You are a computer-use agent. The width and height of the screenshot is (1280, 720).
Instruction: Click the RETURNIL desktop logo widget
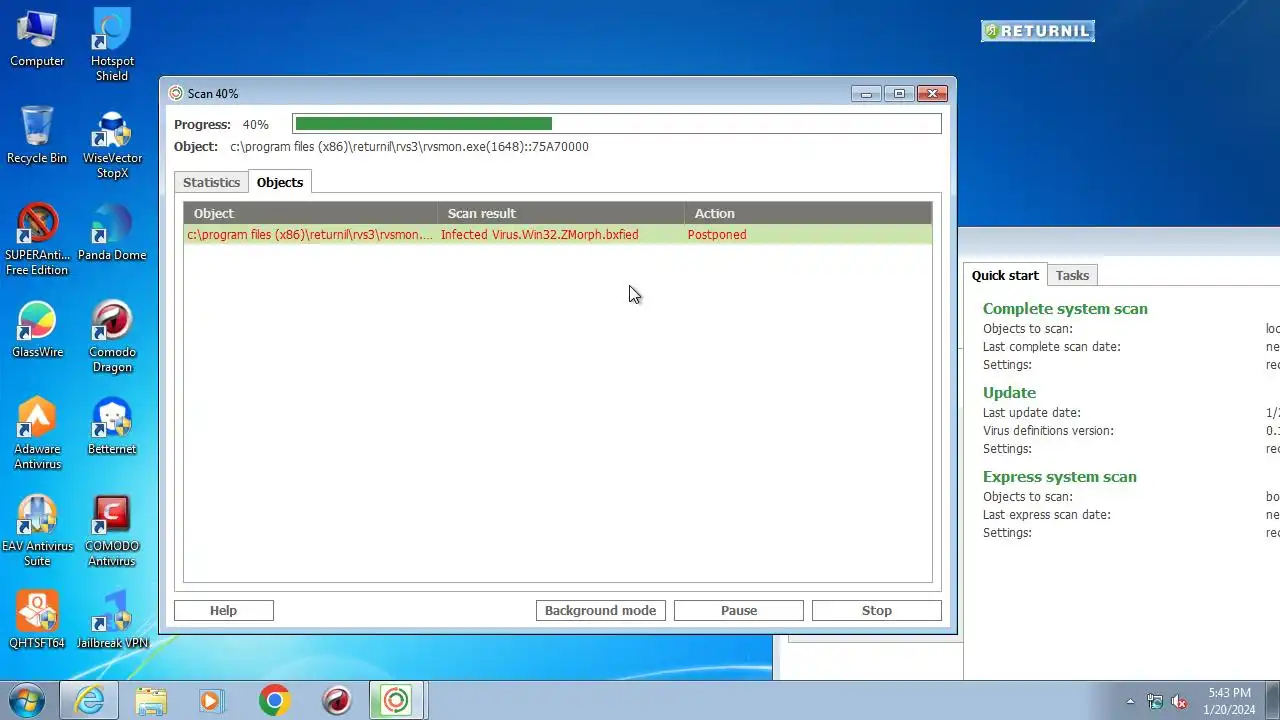(x=1038, y=31)
